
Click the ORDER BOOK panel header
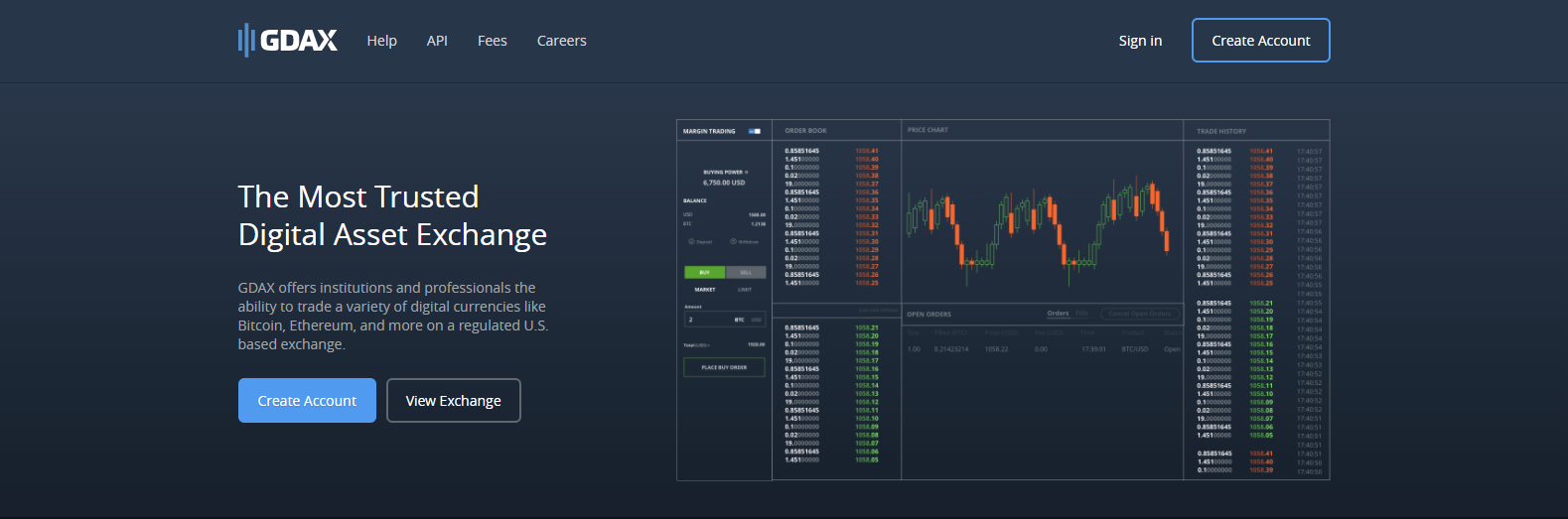coord(805,131)
